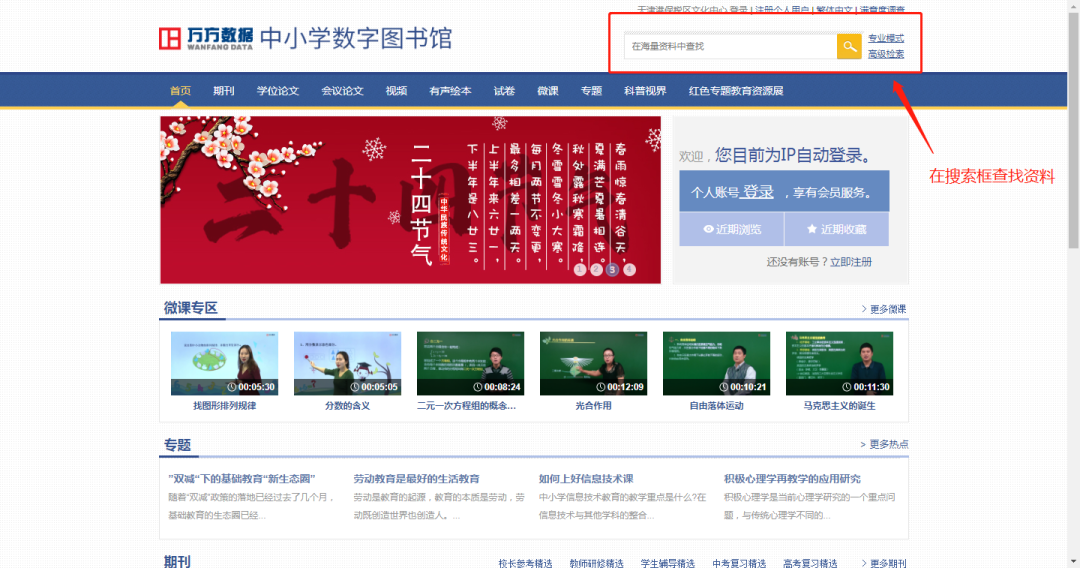Play 找图形排列规律 video thumbnail

225,364
